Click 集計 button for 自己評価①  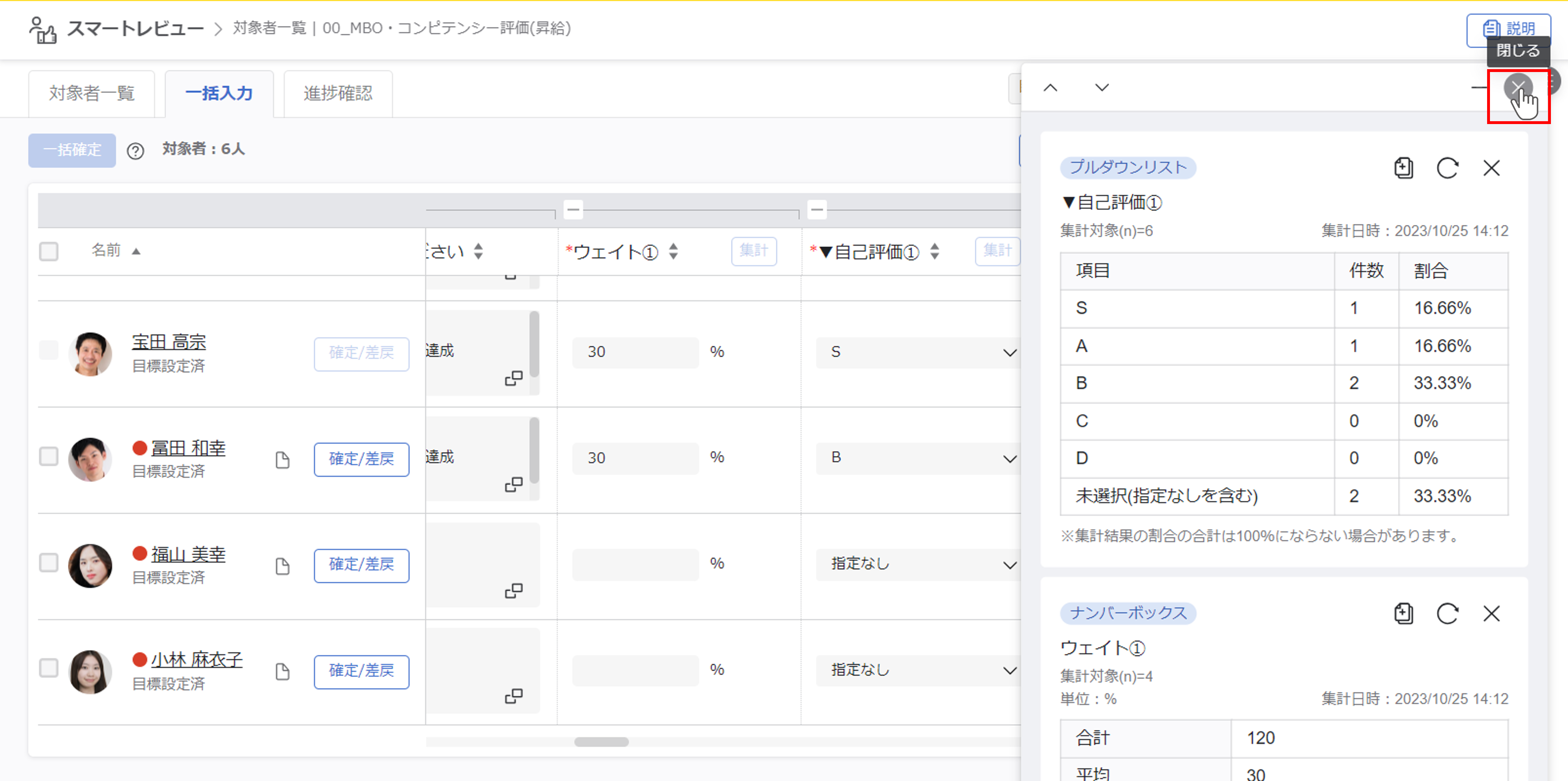pyautogui.click(x=998, y=251)
